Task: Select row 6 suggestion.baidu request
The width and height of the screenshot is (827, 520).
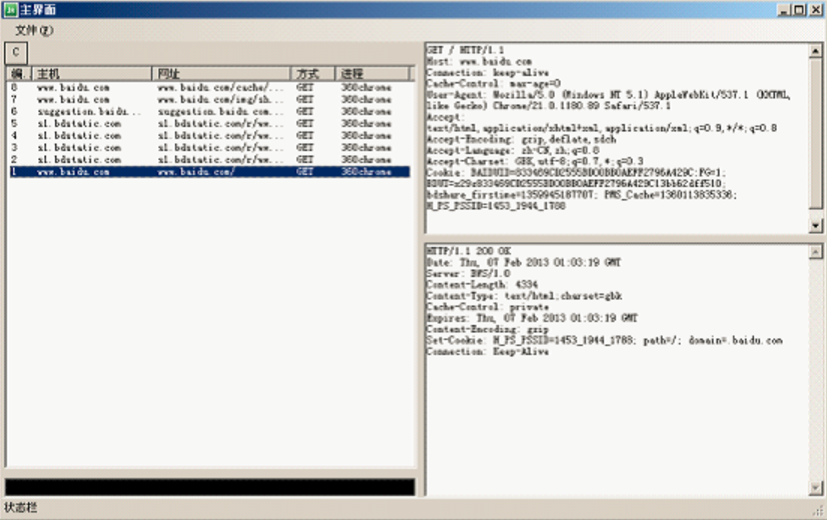Action: tap(209, 112)
